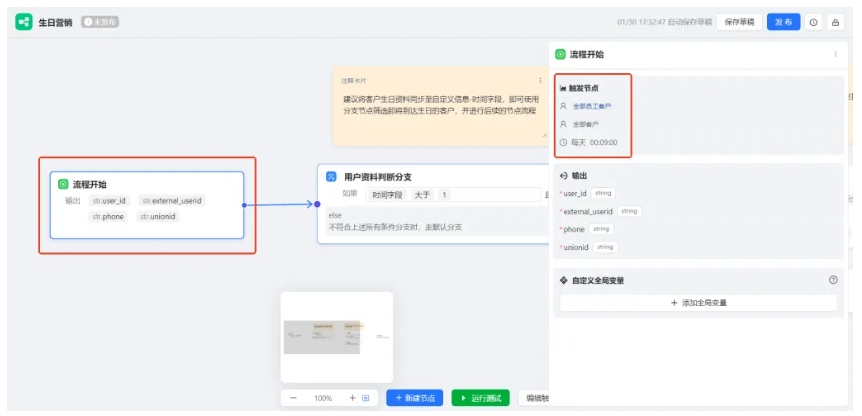The height and width of the screenshot is (416, 862).
Task: Click the 触发节点 section icon
Action: coord(563,88)
